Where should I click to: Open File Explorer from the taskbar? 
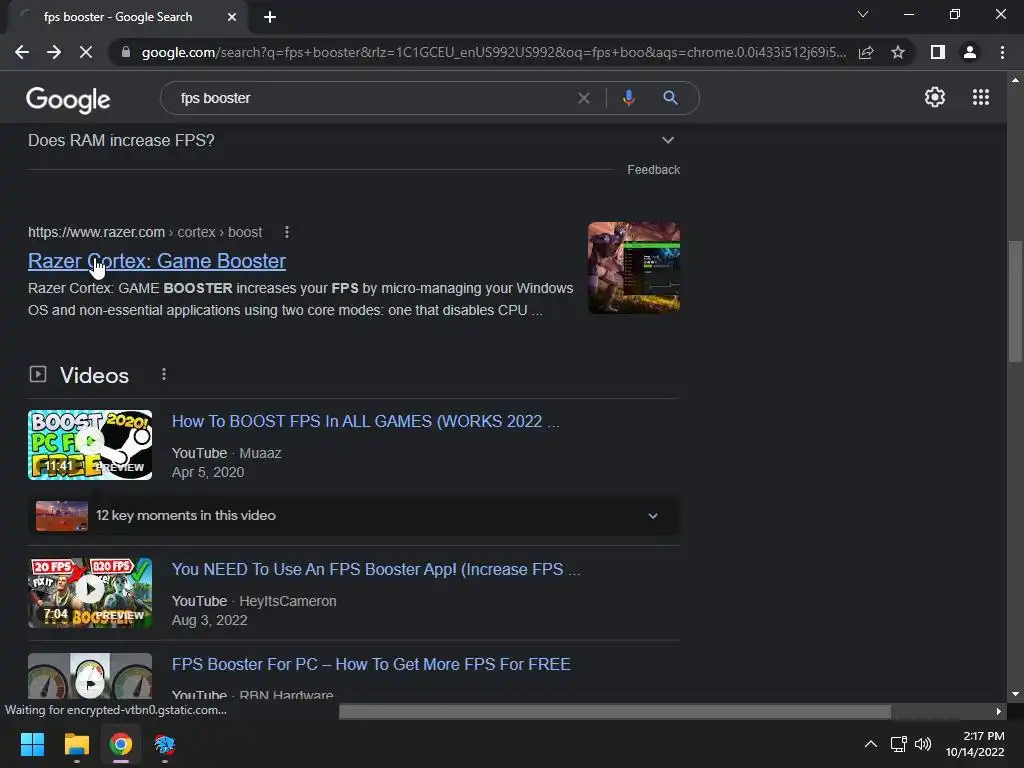[76, 744]
